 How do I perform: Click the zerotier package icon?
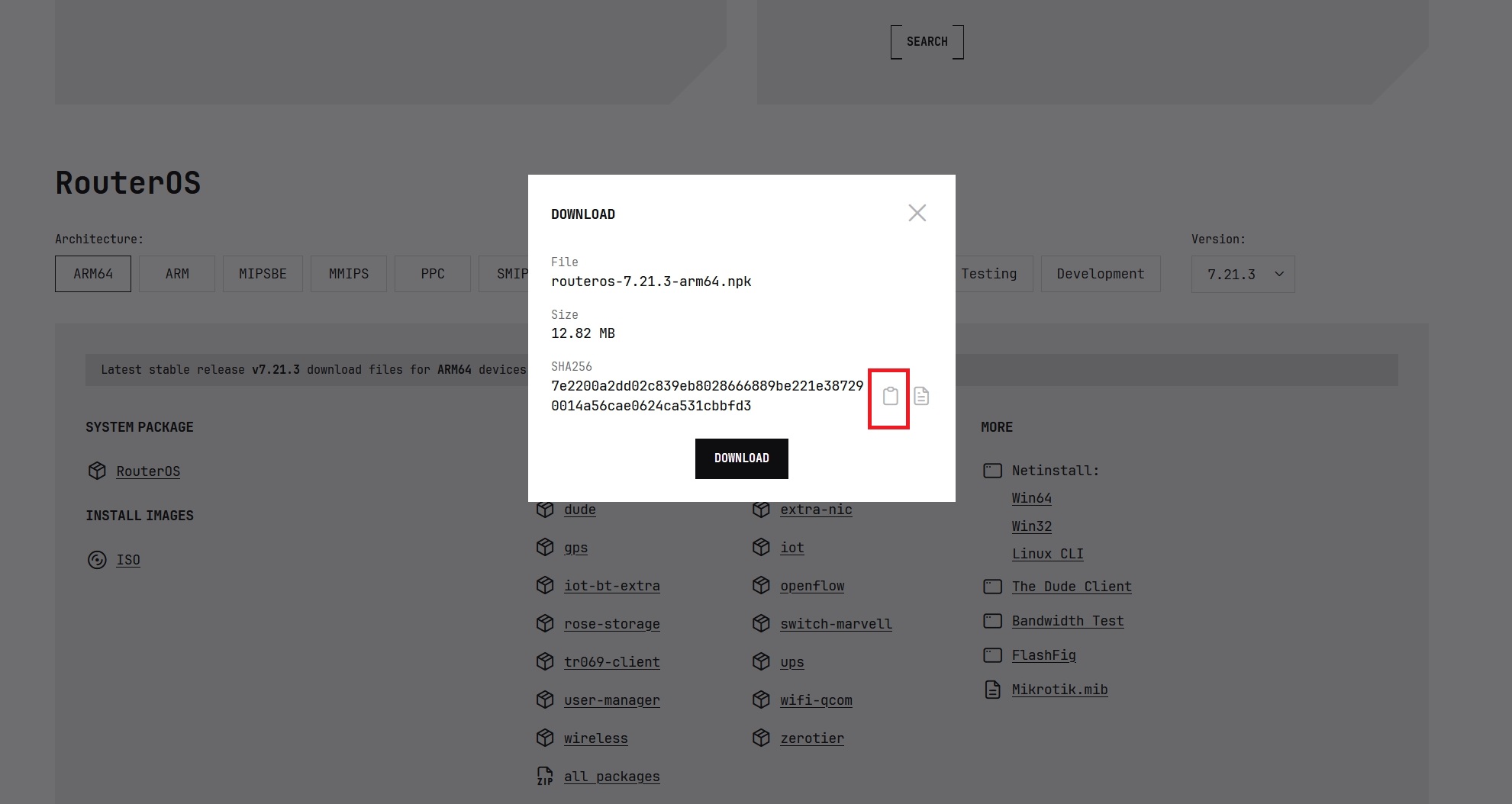[761, 738]
